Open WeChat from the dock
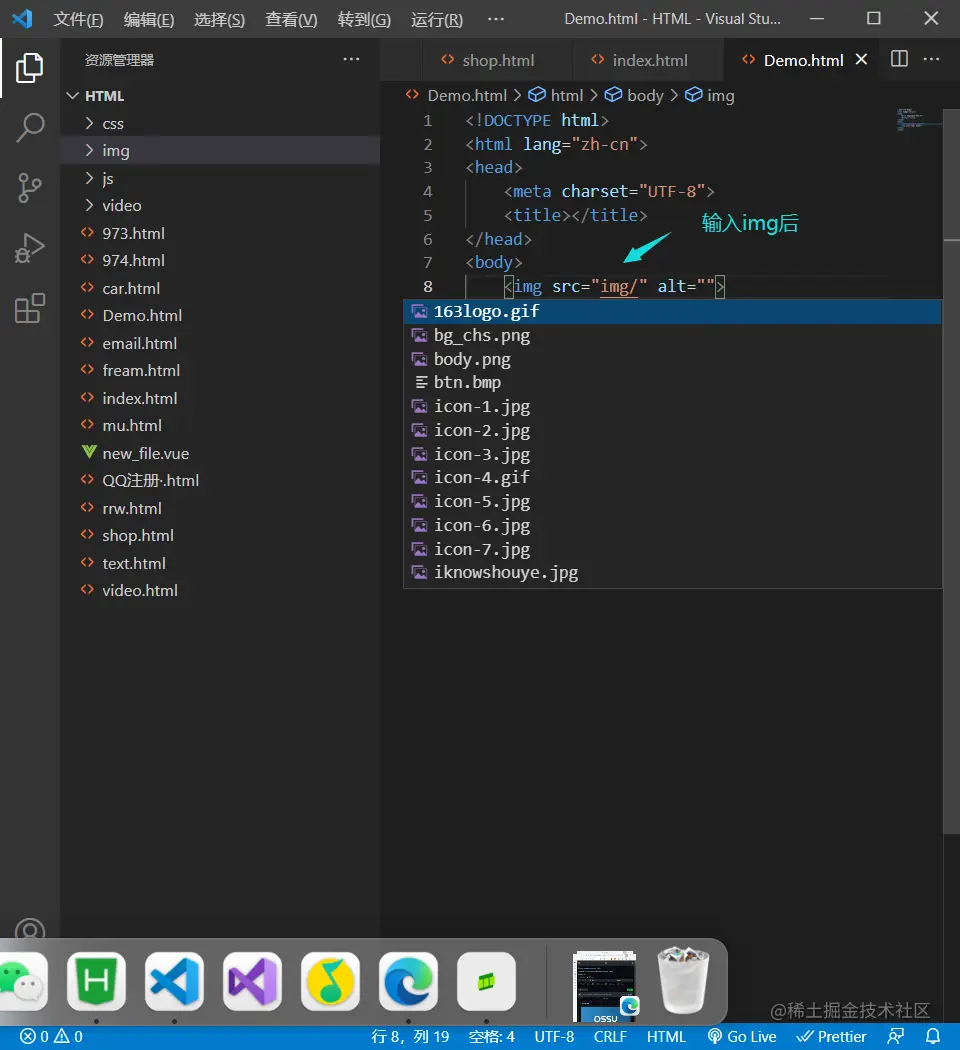This screenshot has width=960, height=1050. coord(23,982)
